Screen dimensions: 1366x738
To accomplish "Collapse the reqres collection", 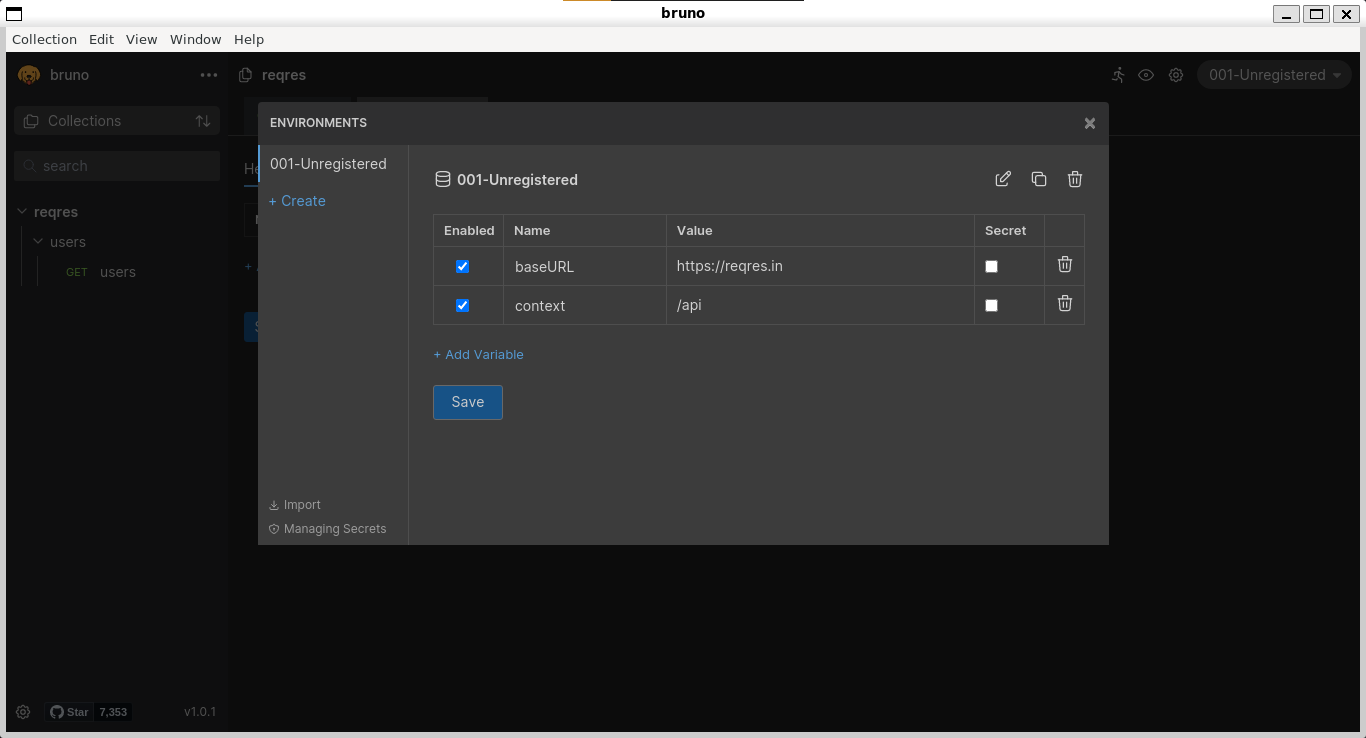I will (55, 212).
